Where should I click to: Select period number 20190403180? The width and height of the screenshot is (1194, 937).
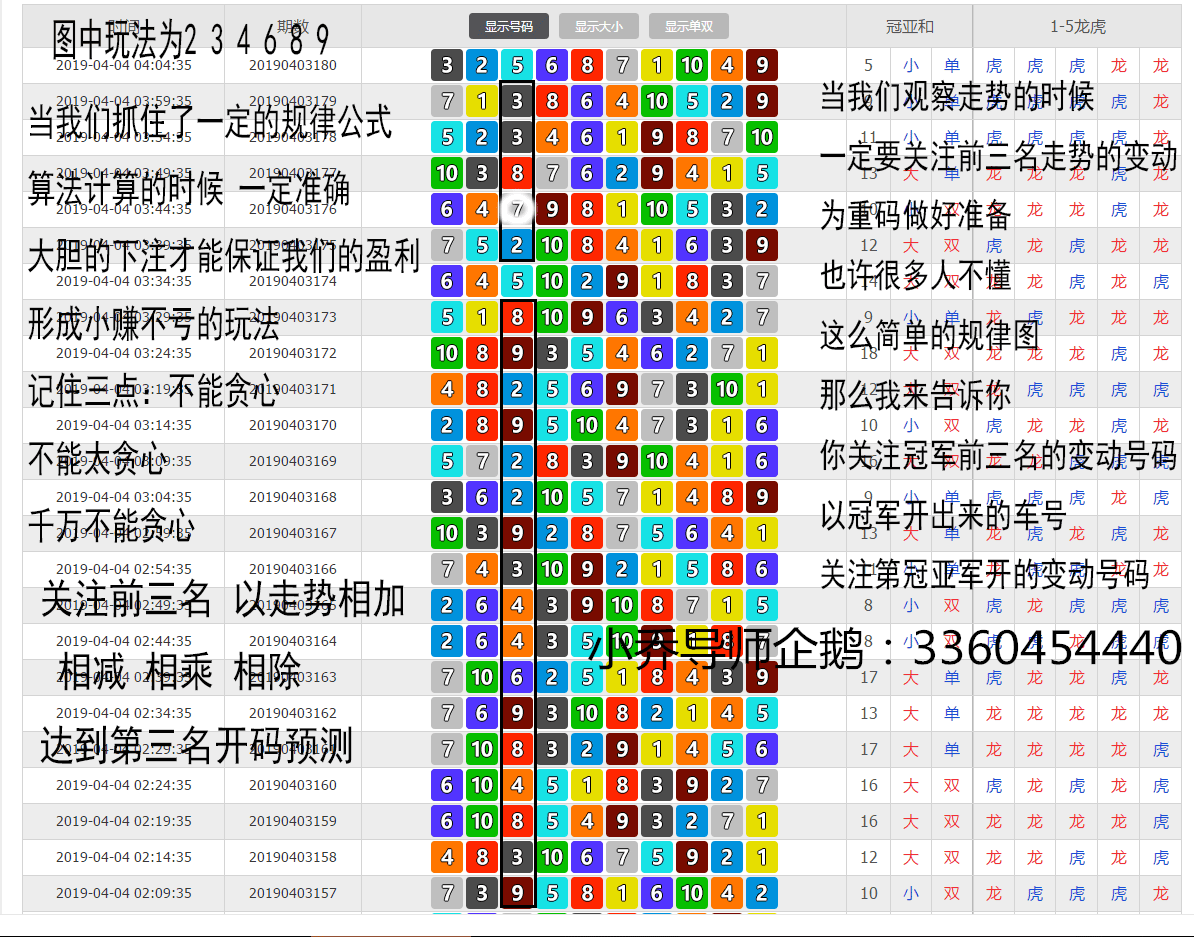coord(292,66)
